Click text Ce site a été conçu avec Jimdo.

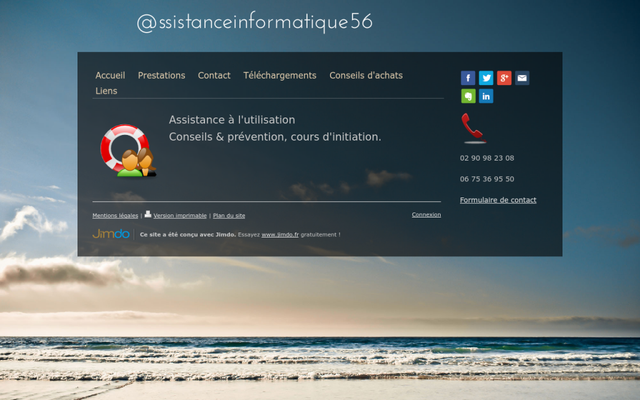188,235
